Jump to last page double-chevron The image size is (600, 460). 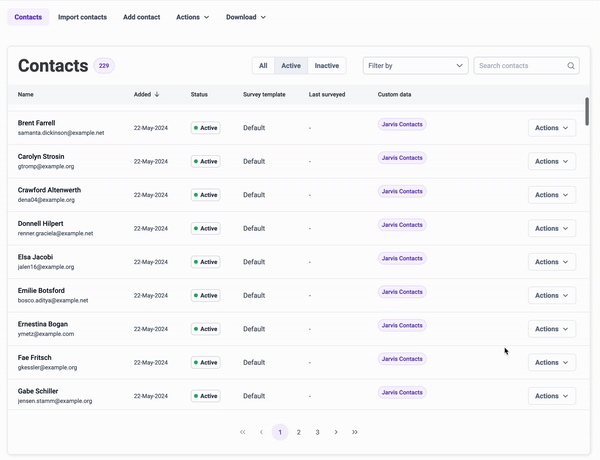tap(355, 432)
